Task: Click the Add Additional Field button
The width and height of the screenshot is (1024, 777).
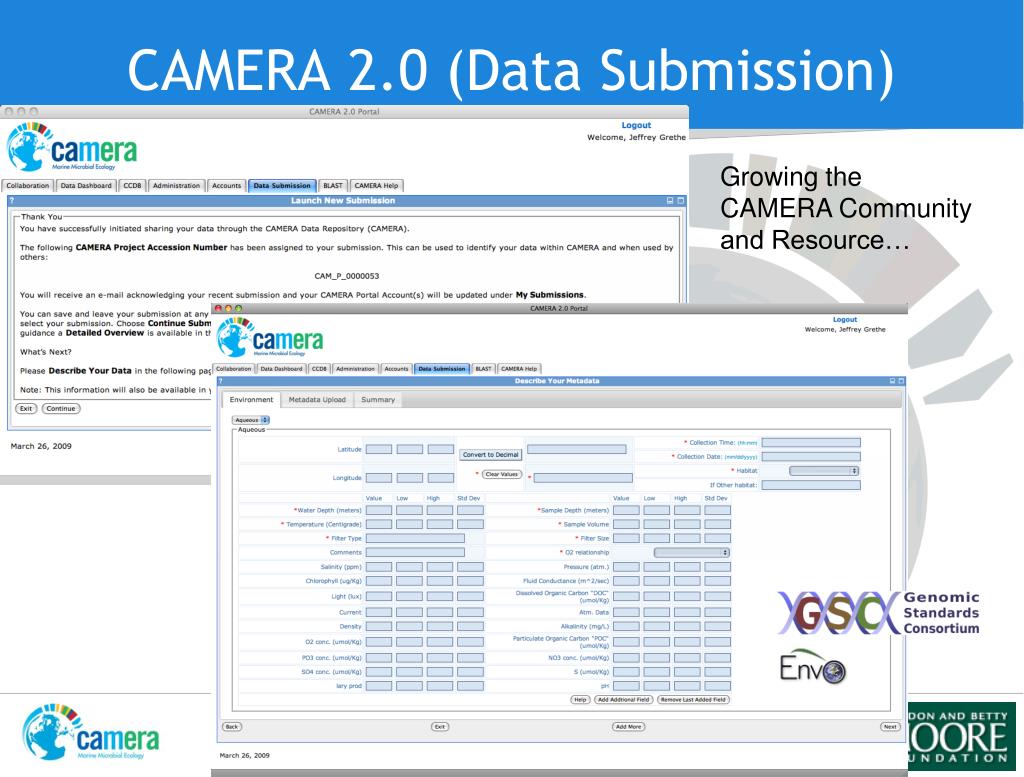Action: point(623,699)
